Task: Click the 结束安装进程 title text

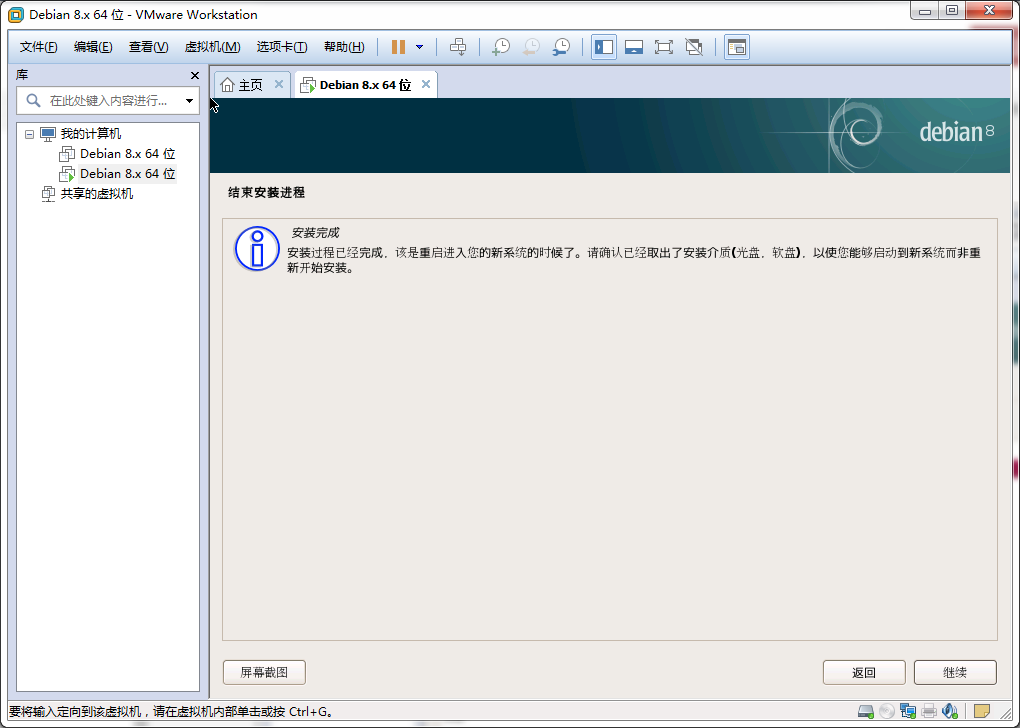Action: pyautogui.click(x=266, y=193)
